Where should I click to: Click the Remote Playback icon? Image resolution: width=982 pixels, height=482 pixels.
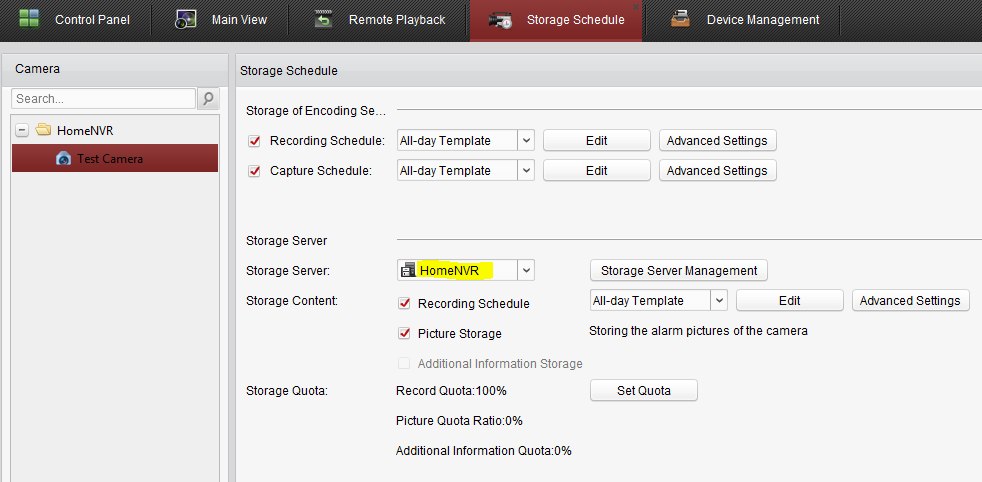323,19
